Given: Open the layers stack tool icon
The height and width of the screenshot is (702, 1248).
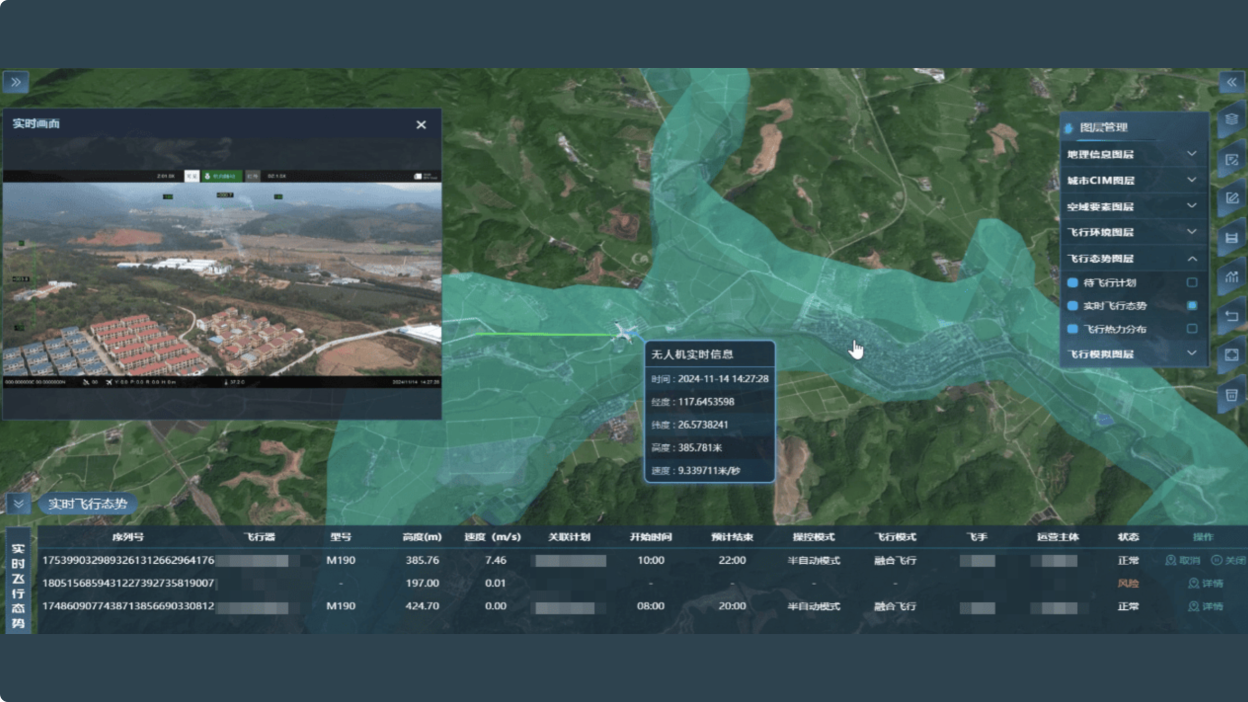Looking at the screenshot, I should pyautogui.click(x=1232, y=119).
